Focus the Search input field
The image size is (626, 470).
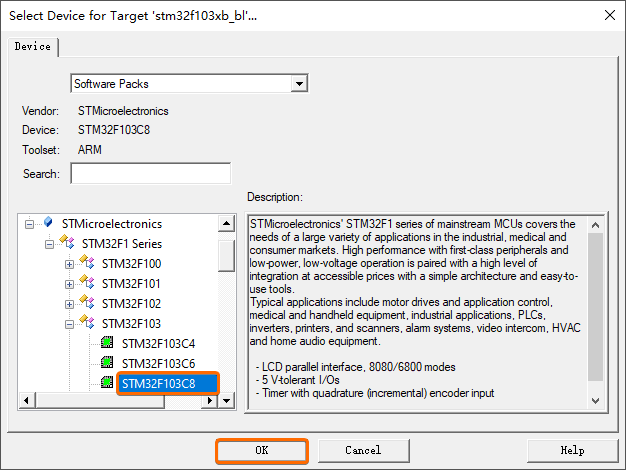click(x=151, y=173)
